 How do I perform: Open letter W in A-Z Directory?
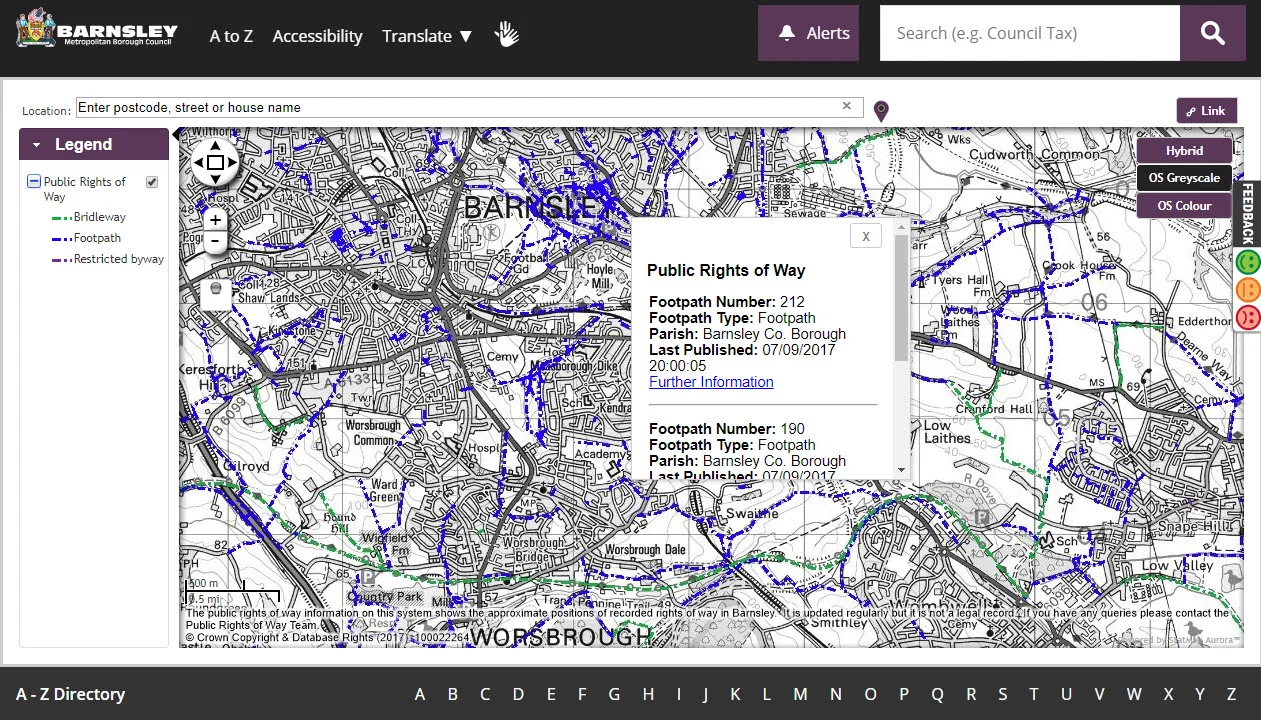[1133, 694]
